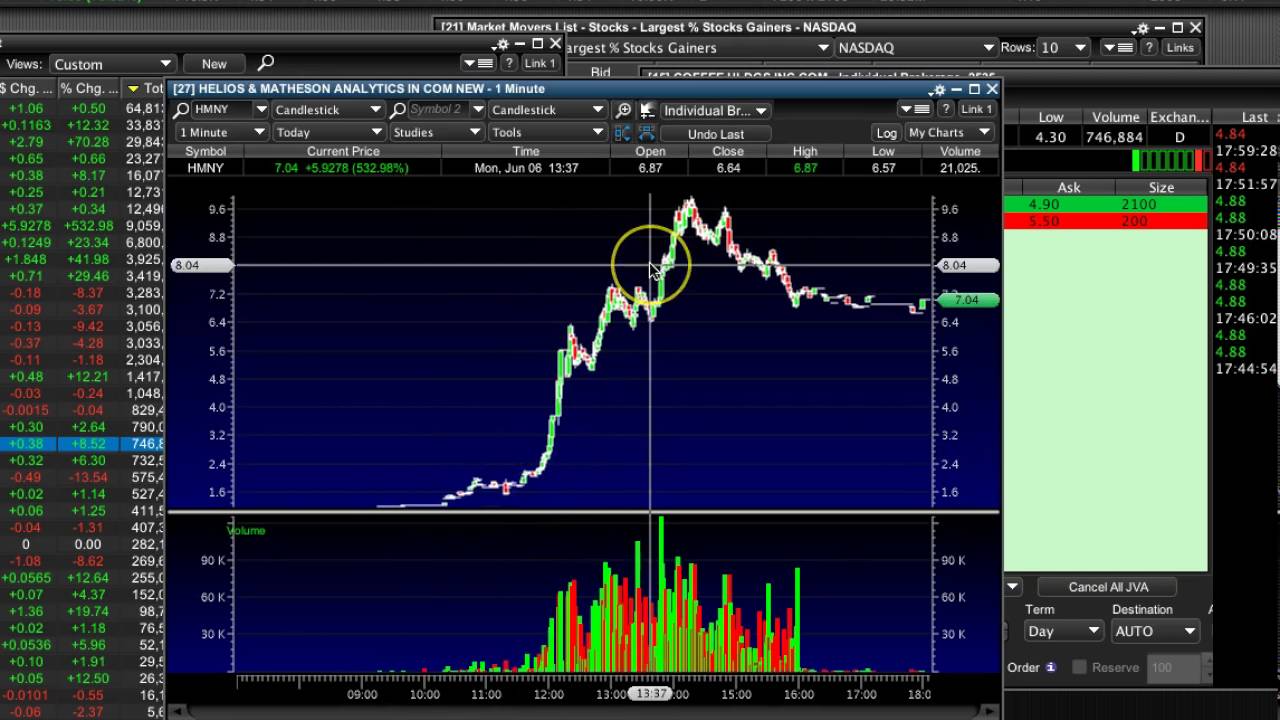Open the 1 Minute interval dropdown
This screenshot has width=1280, height=720.
tap(222, 132)
